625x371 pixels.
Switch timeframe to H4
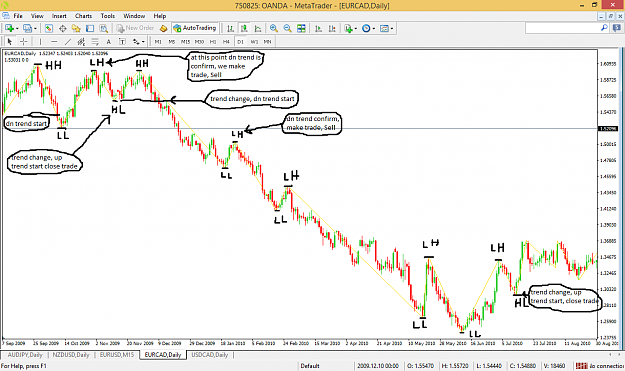[226, 41]
